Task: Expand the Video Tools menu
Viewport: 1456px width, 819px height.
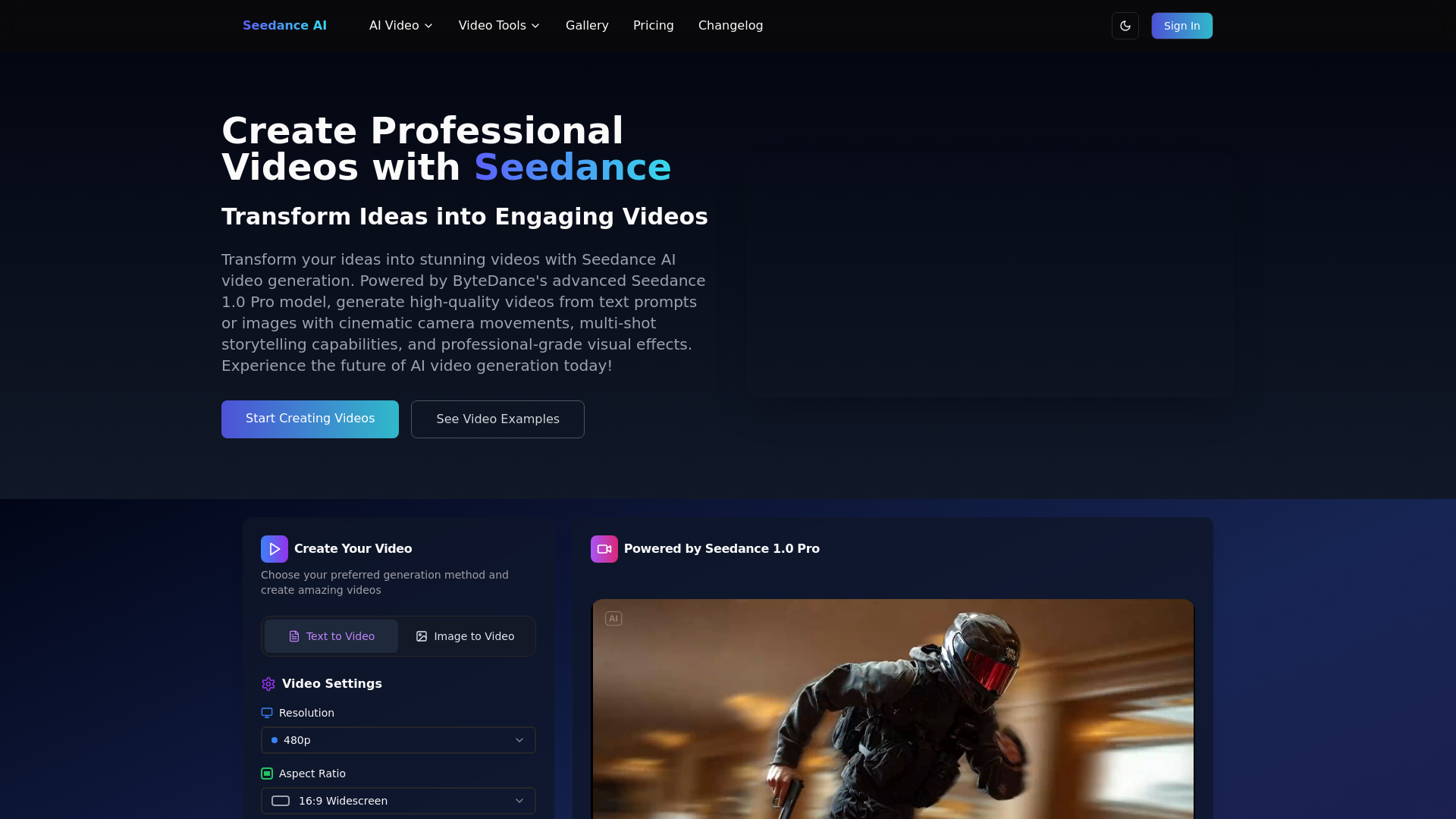Action: click(x=499, y=26)
